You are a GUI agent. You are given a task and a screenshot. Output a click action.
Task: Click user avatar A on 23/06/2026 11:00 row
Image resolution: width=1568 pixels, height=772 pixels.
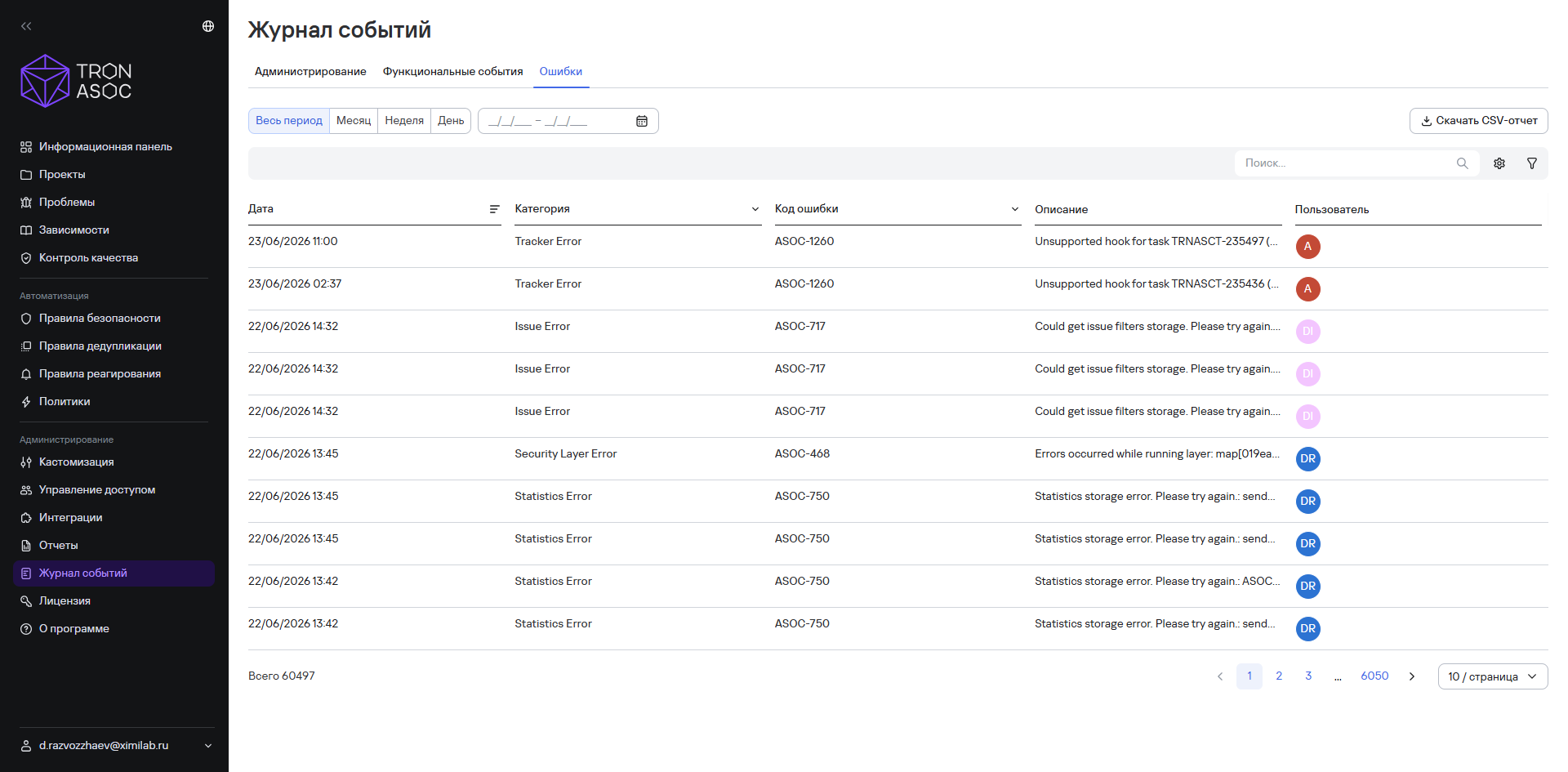pos(1307,247)
